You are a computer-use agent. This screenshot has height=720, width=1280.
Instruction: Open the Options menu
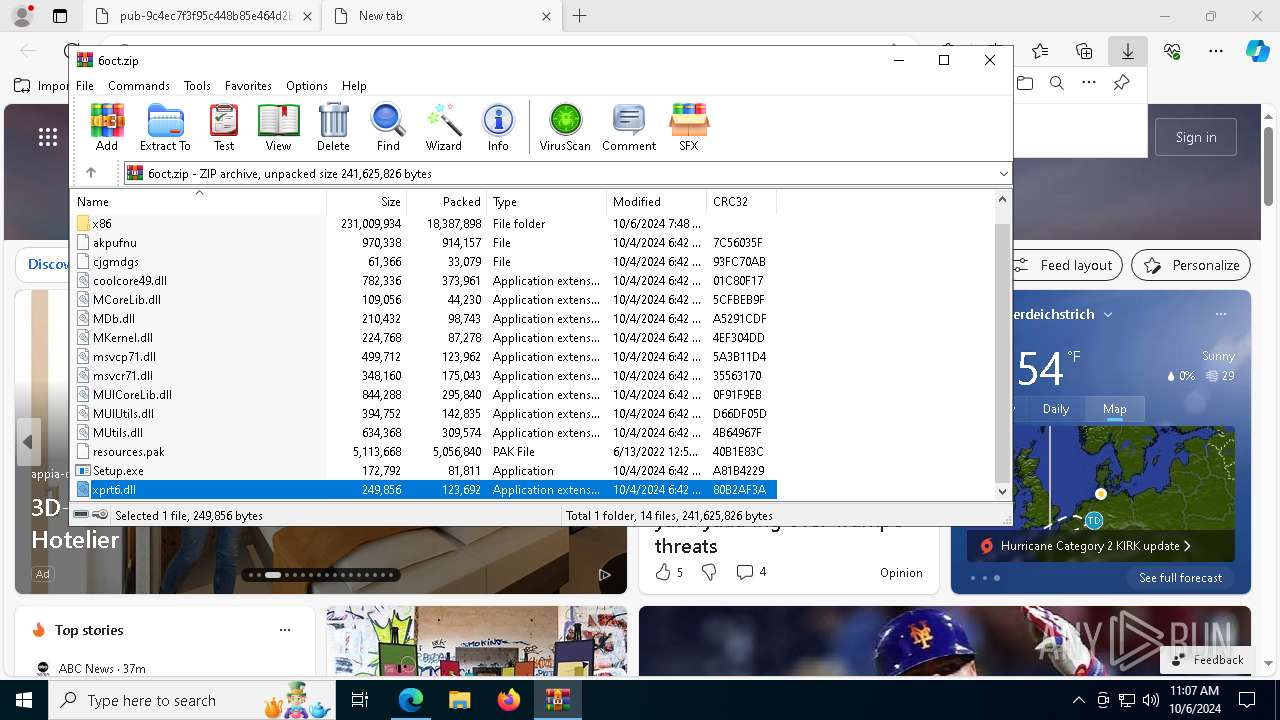pos(307,86)
